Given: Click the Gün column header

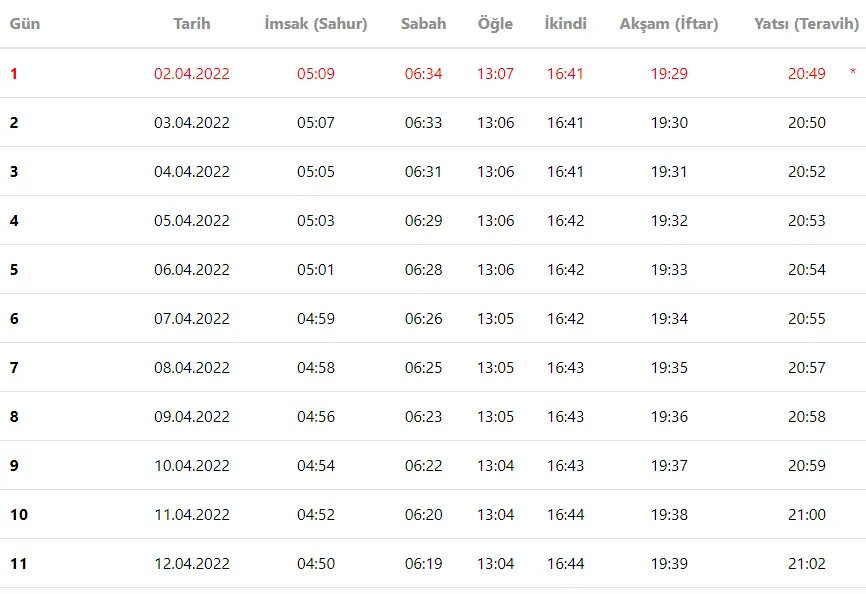Looking at the screenshot, I should point(25,24).
